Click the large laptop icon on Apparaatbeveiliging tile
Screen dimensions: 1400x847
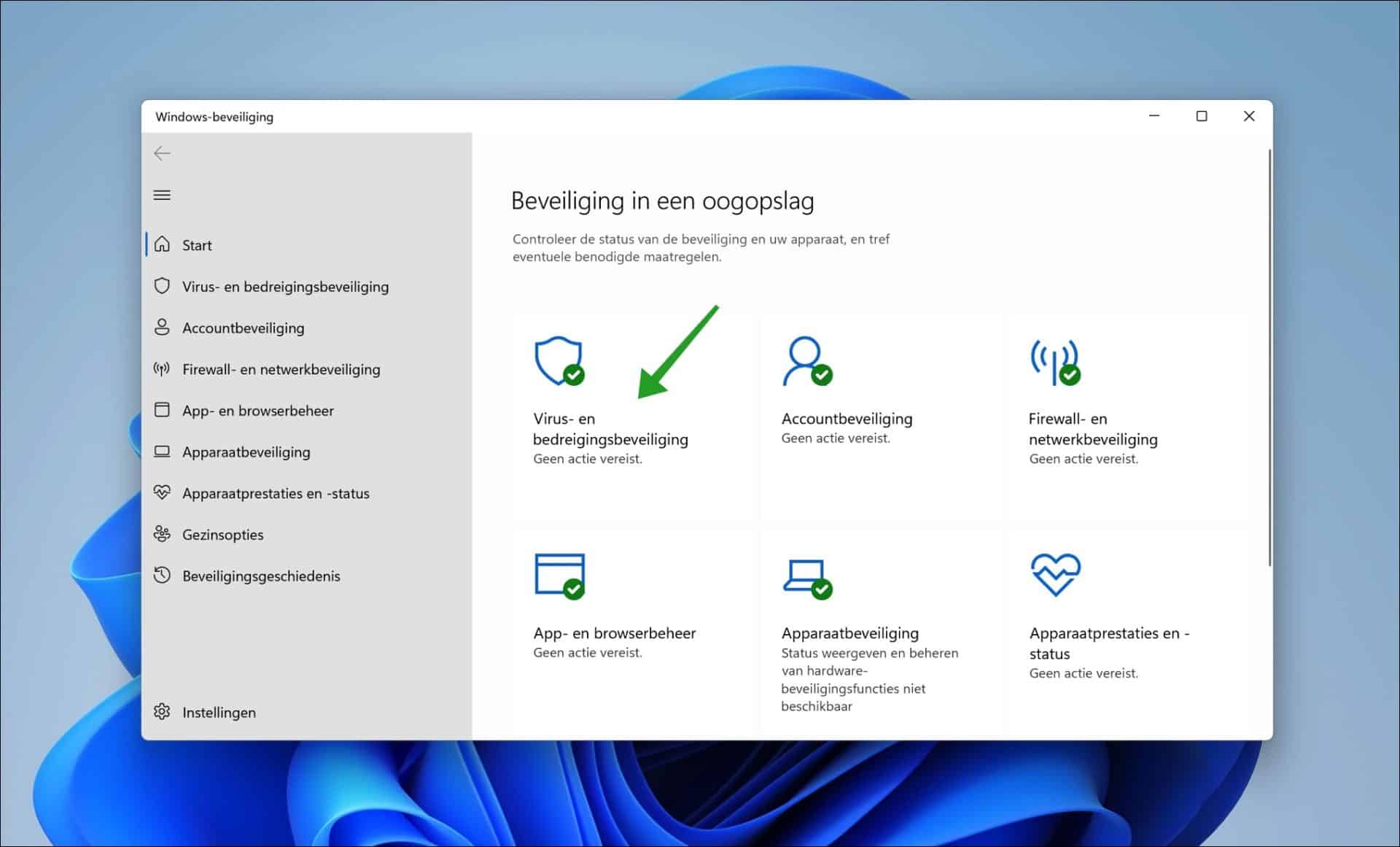[x=807, y=579]
